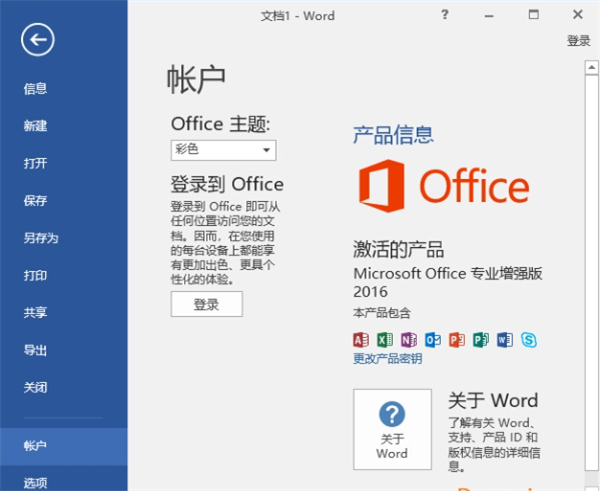Open the 打印 page
Image resolution: width=600 pixels, height=491 pixels.
(x=35, y=276)
